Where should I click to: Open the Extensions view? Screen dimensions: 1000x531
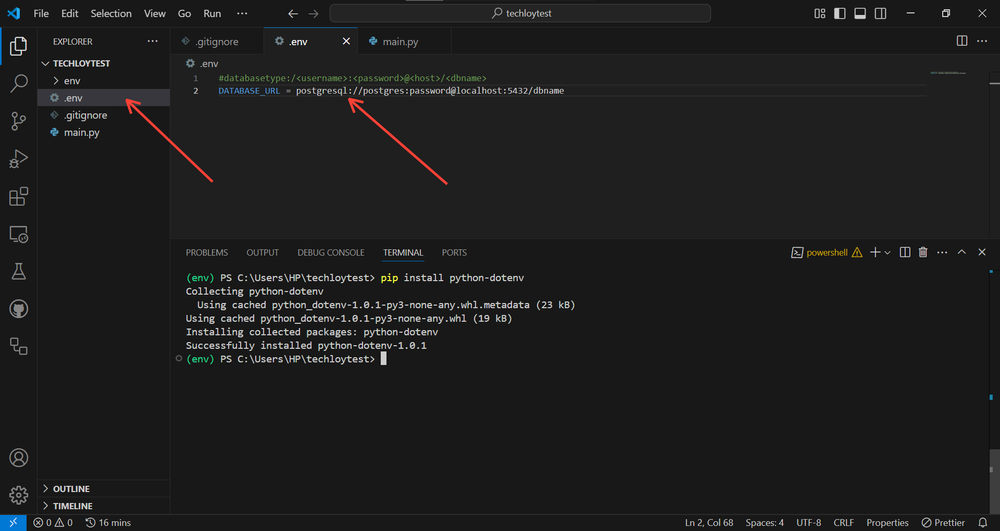click(18, 197)
